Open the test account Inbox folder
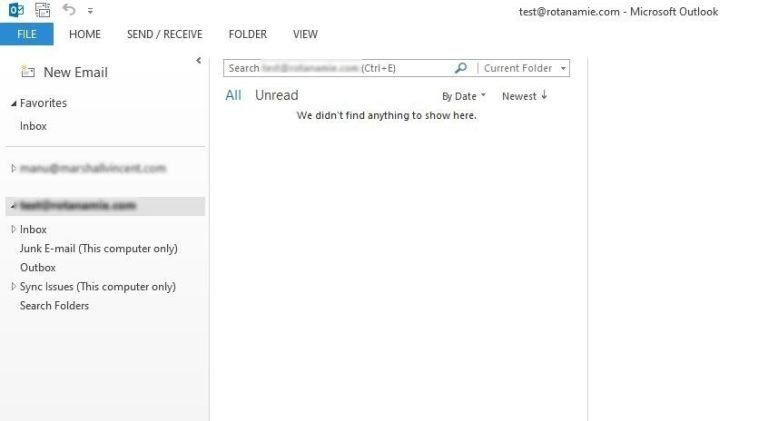The height and width of the screenshot is (421, 768). pos(33,230)
